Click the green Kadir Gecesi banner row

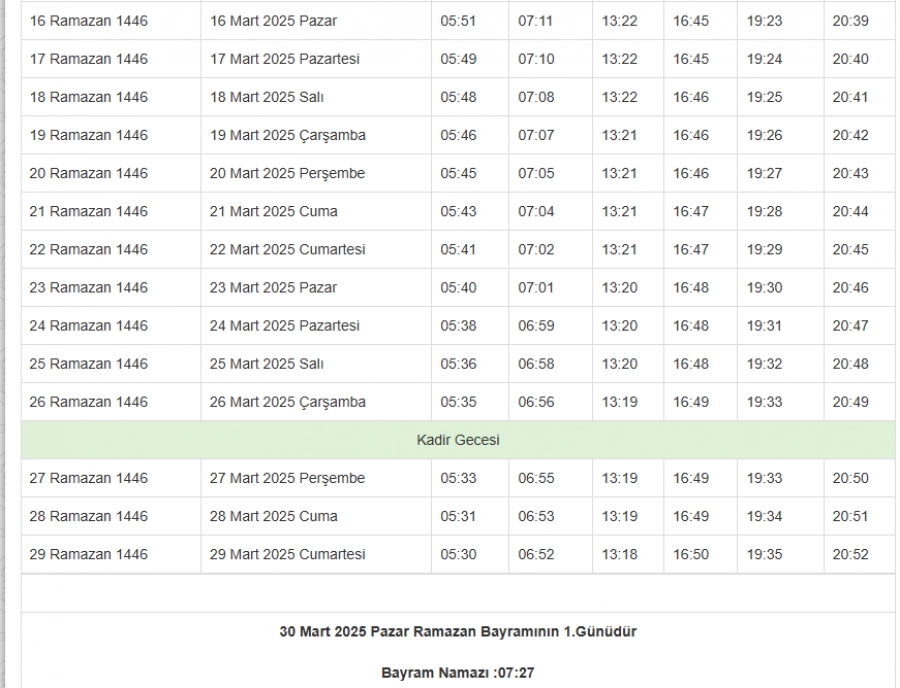[x=458, y=440]
